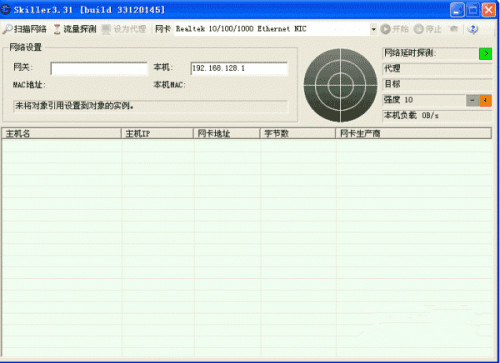
Task: Sort by 主机名 column header
Action: (x=61, y=134)
